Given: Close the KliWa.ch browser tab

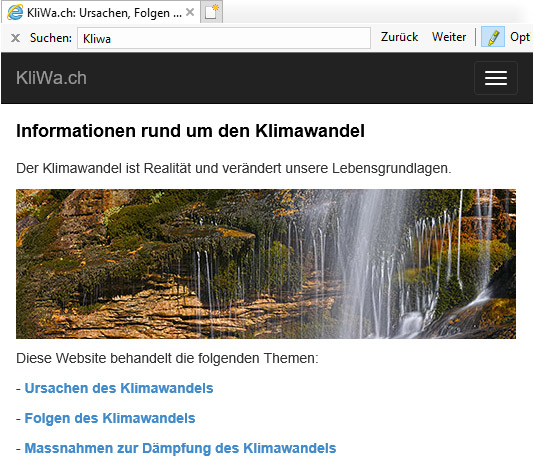Looking at the screenshot, I should tap(190, 13).
